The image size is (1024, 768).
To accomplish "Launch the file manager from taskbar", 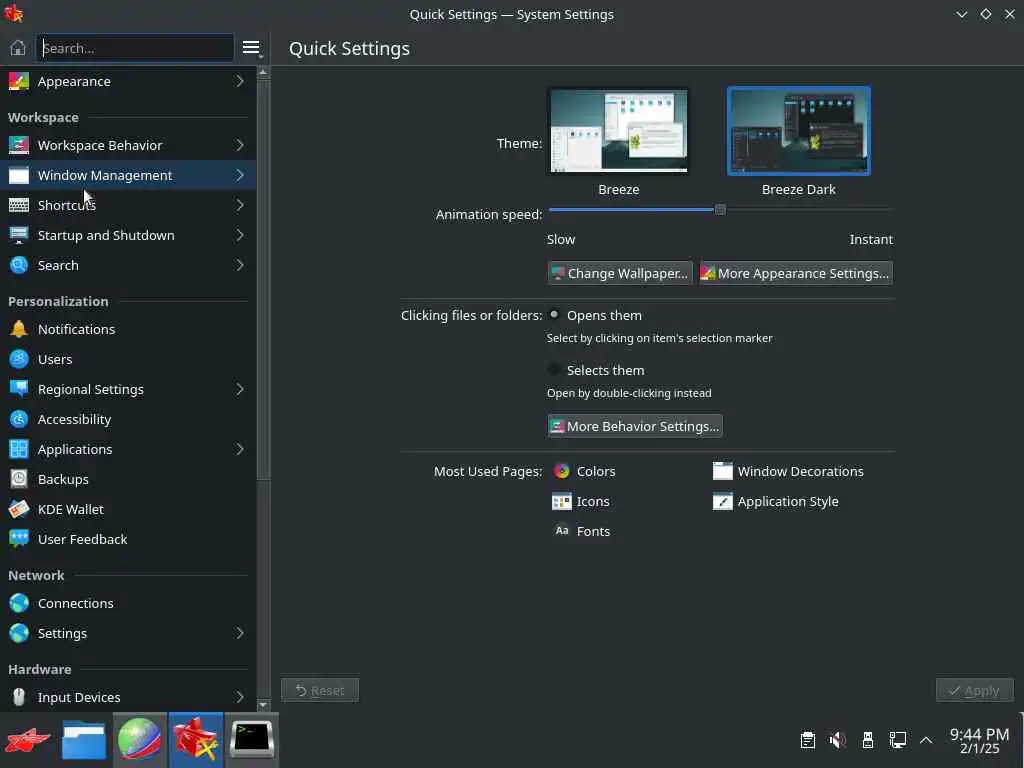I will click(x=84, y=740).
